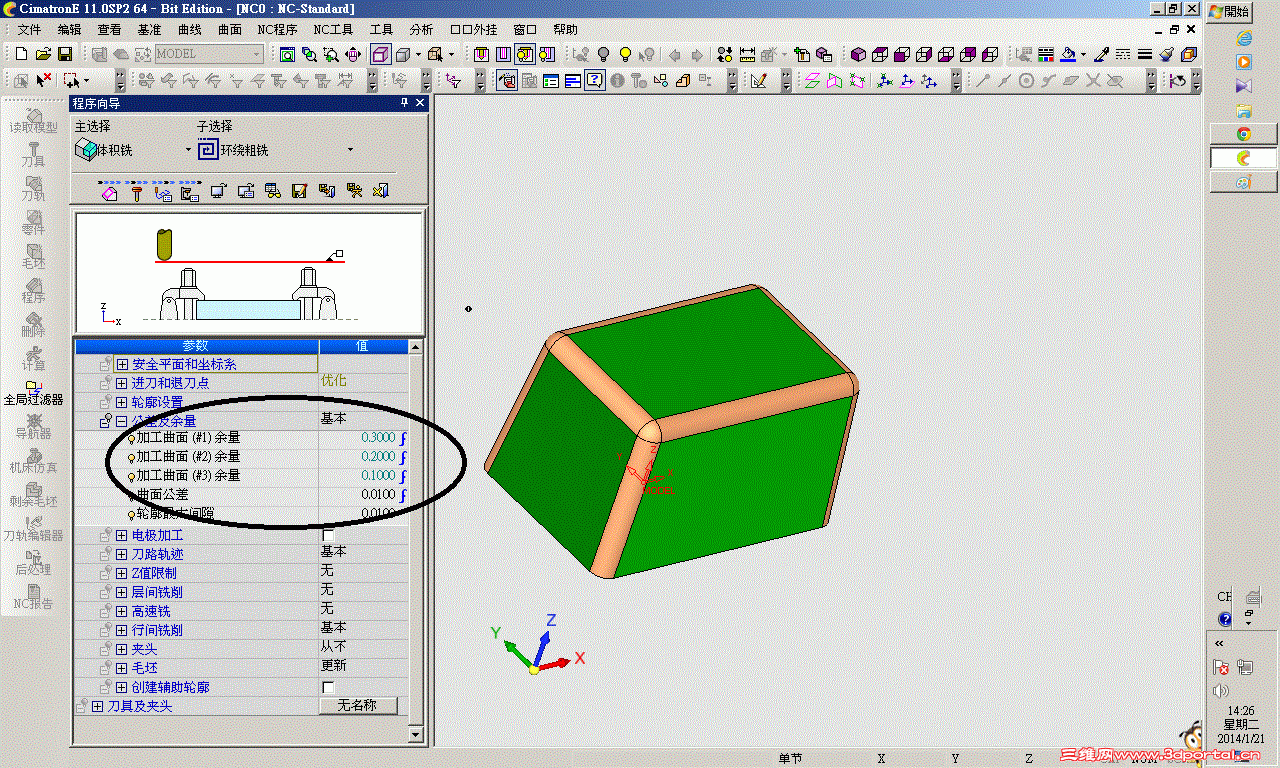Image resolution: width=1280 pixels, height=768 pixels.
Task: Open Chrome from the taskbar
Action: click(x=1244, y=133)
